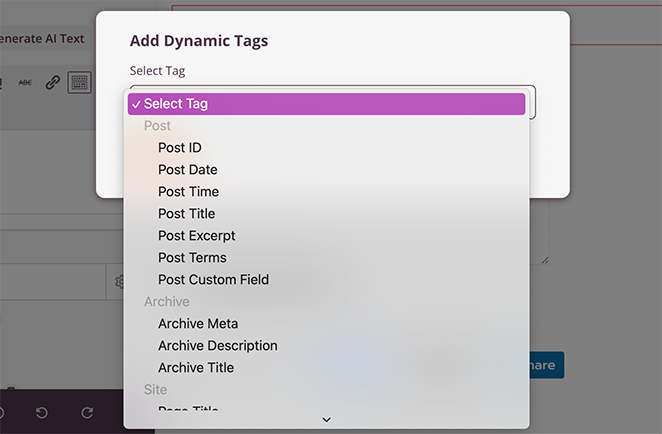Choose Post Date from tag list

(188, 170)
